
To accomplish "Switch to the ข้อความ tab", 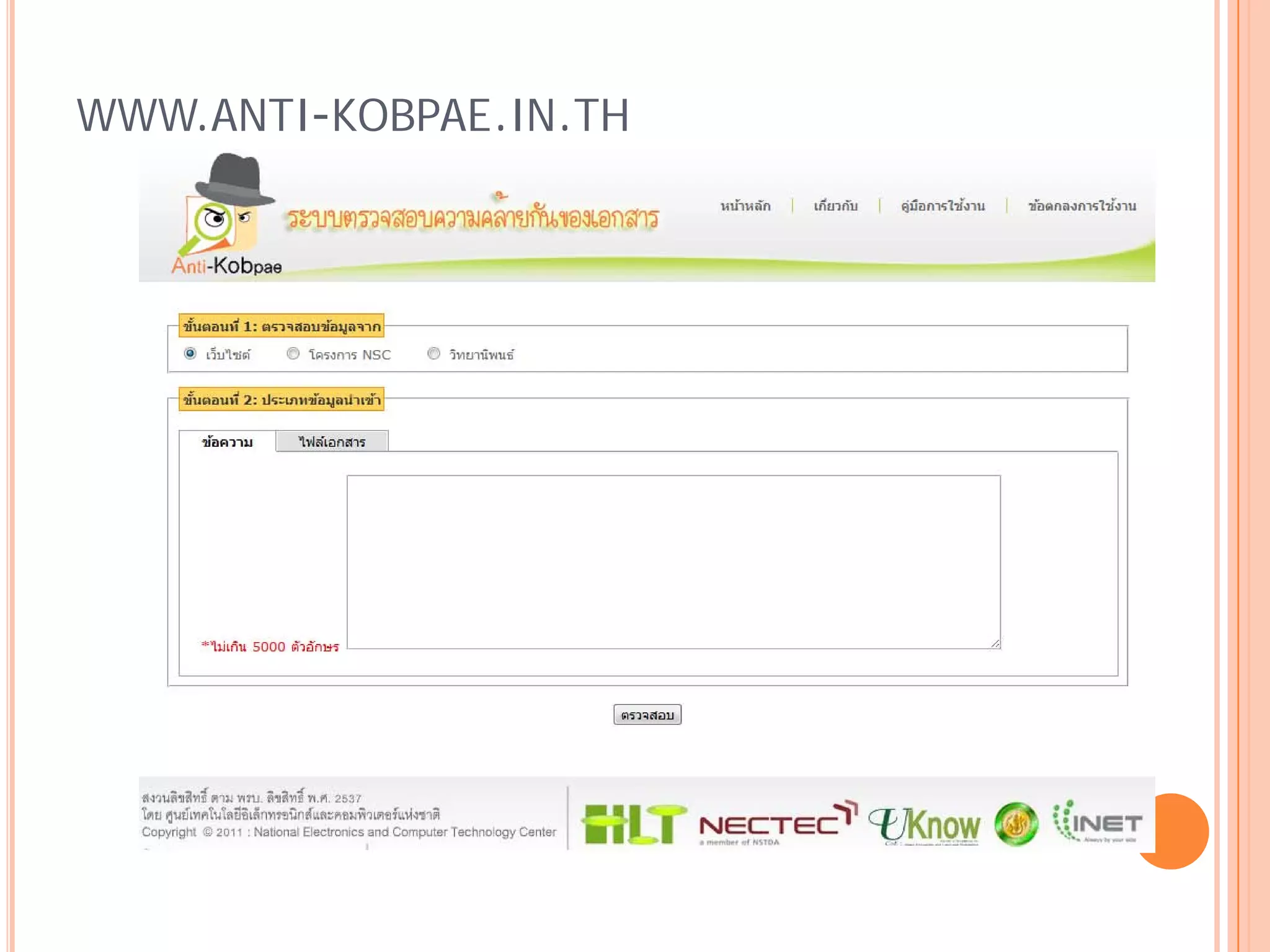I will coord(228,441).
